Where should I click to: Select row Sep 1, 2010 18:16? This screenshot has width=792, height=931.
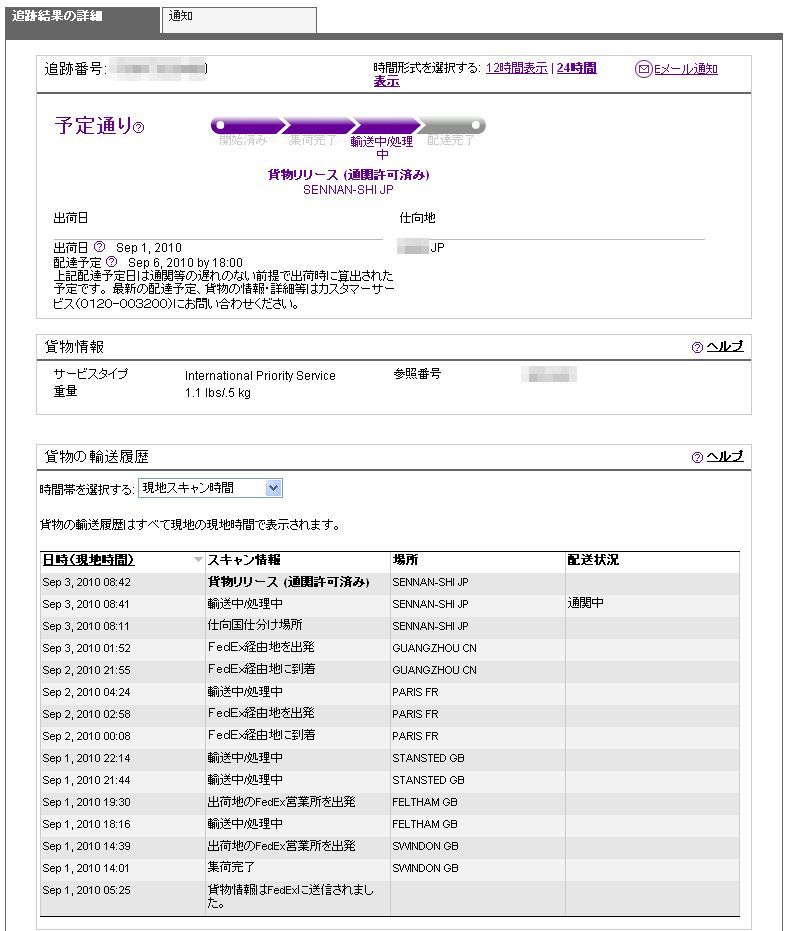click(390, 824)
